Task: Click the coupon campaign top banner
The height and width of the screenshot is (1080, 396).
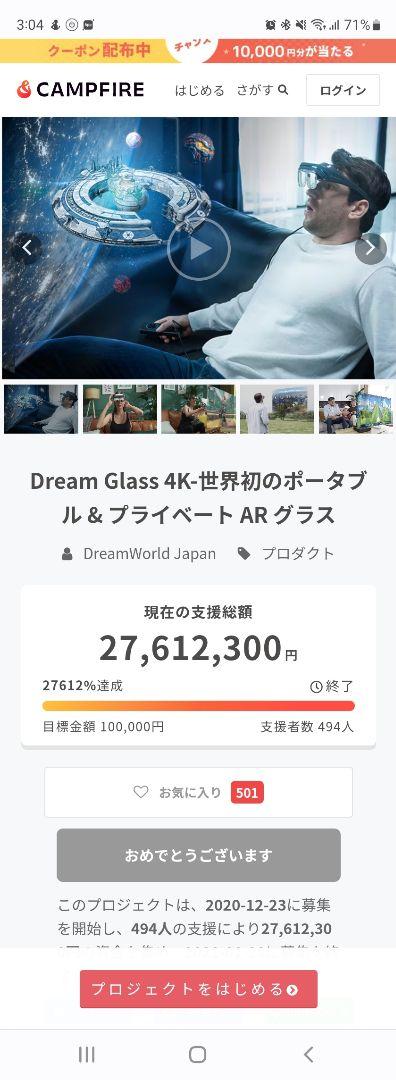Action: tap(198, 51)
